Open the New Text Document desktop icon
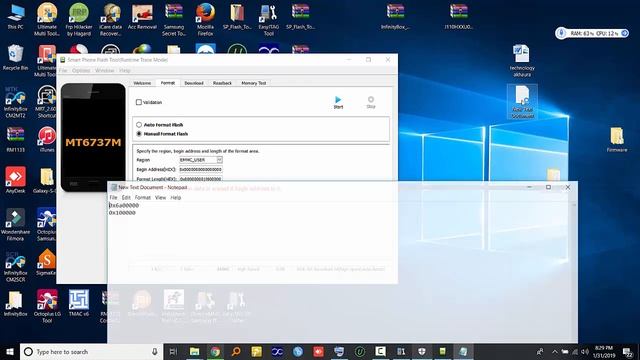 (x=522, y=102)
